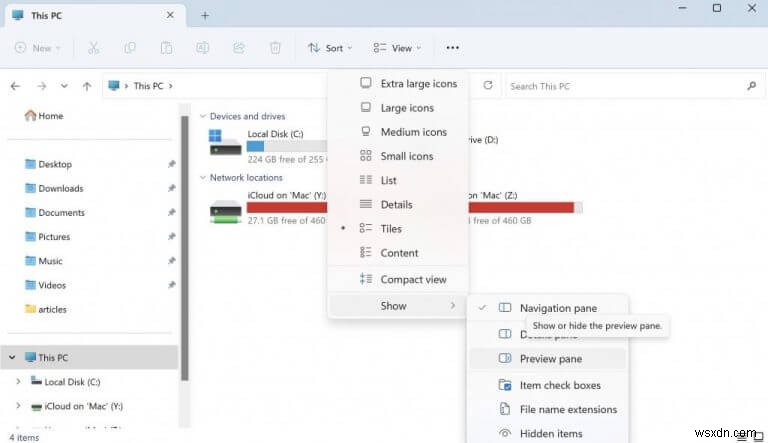Click the search magnifier icon
This screenshot has width=768, height=443.
pyautogui.click(x=752, y=86)
